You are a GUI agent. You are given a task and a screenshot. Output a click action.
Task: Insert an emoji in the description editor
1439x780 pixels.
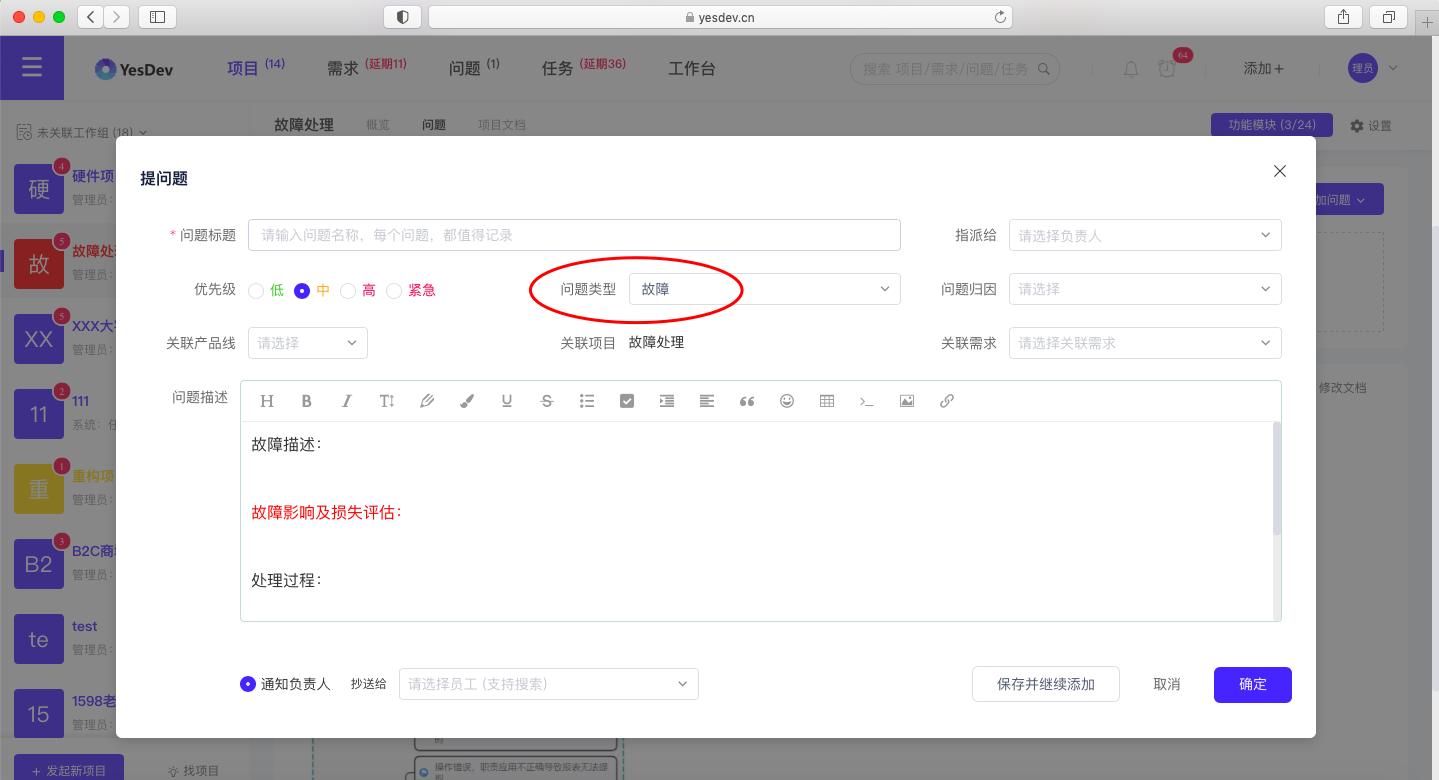(x=787, y=400)
